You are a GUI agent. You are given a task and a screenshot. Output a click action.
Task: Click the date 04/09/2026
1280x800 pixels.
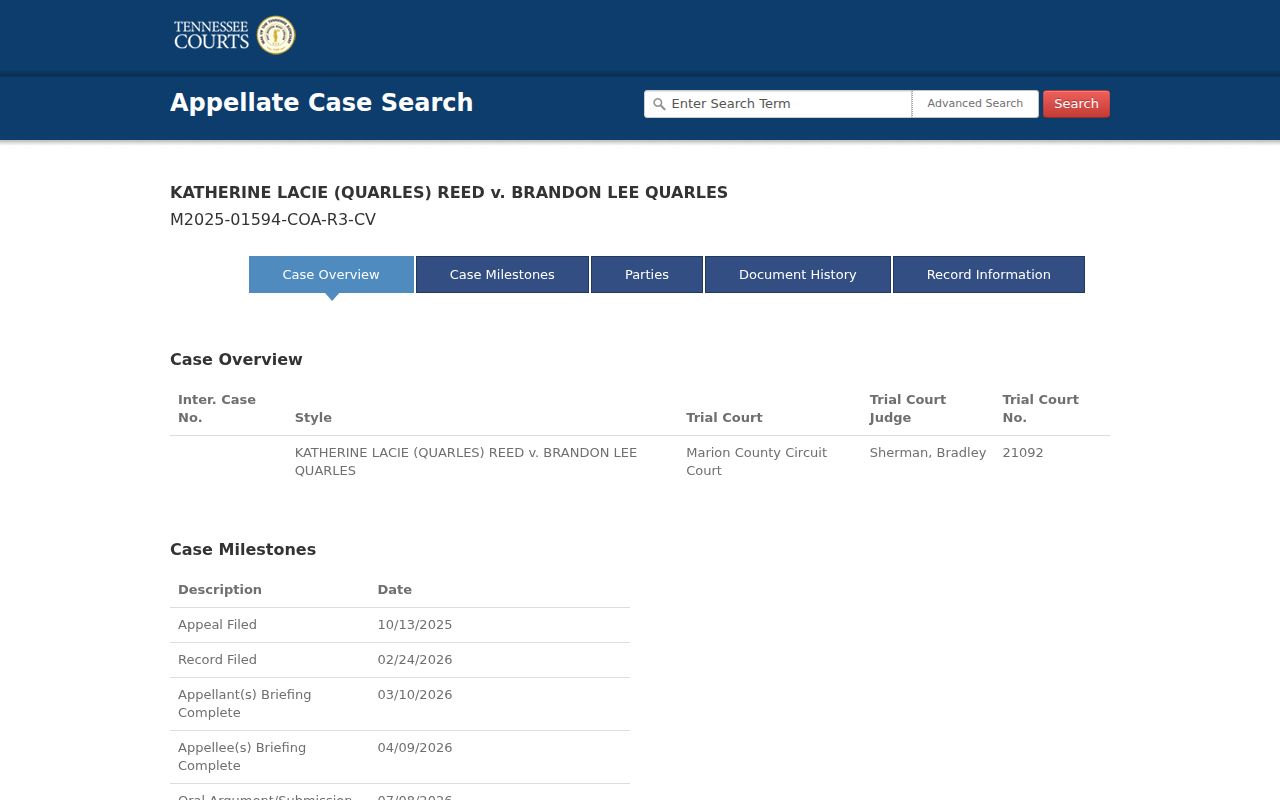coord(415,748)
